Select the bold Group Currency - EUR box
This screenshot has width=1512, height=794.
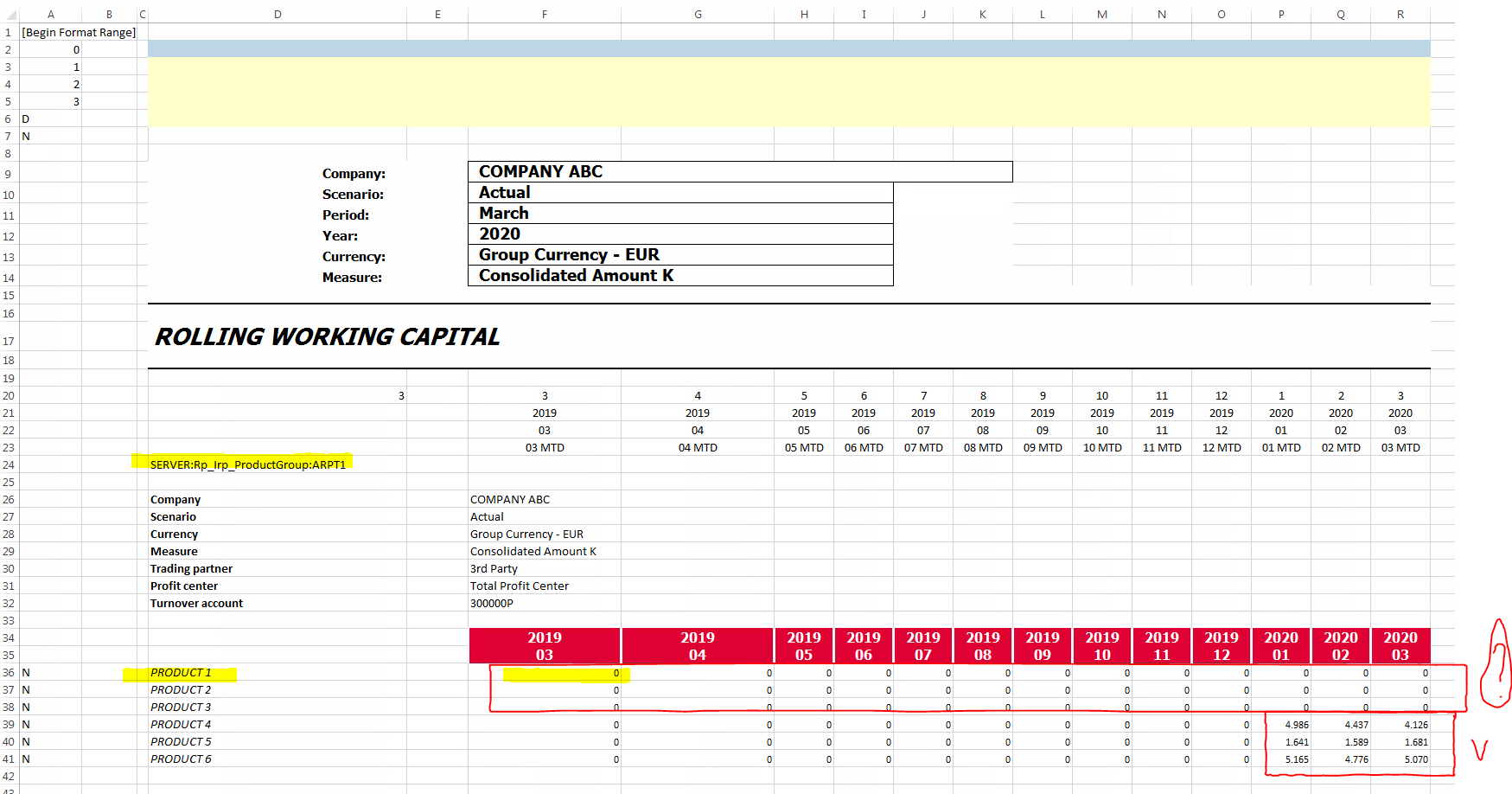pyautogui.click(x=680, y=254)
